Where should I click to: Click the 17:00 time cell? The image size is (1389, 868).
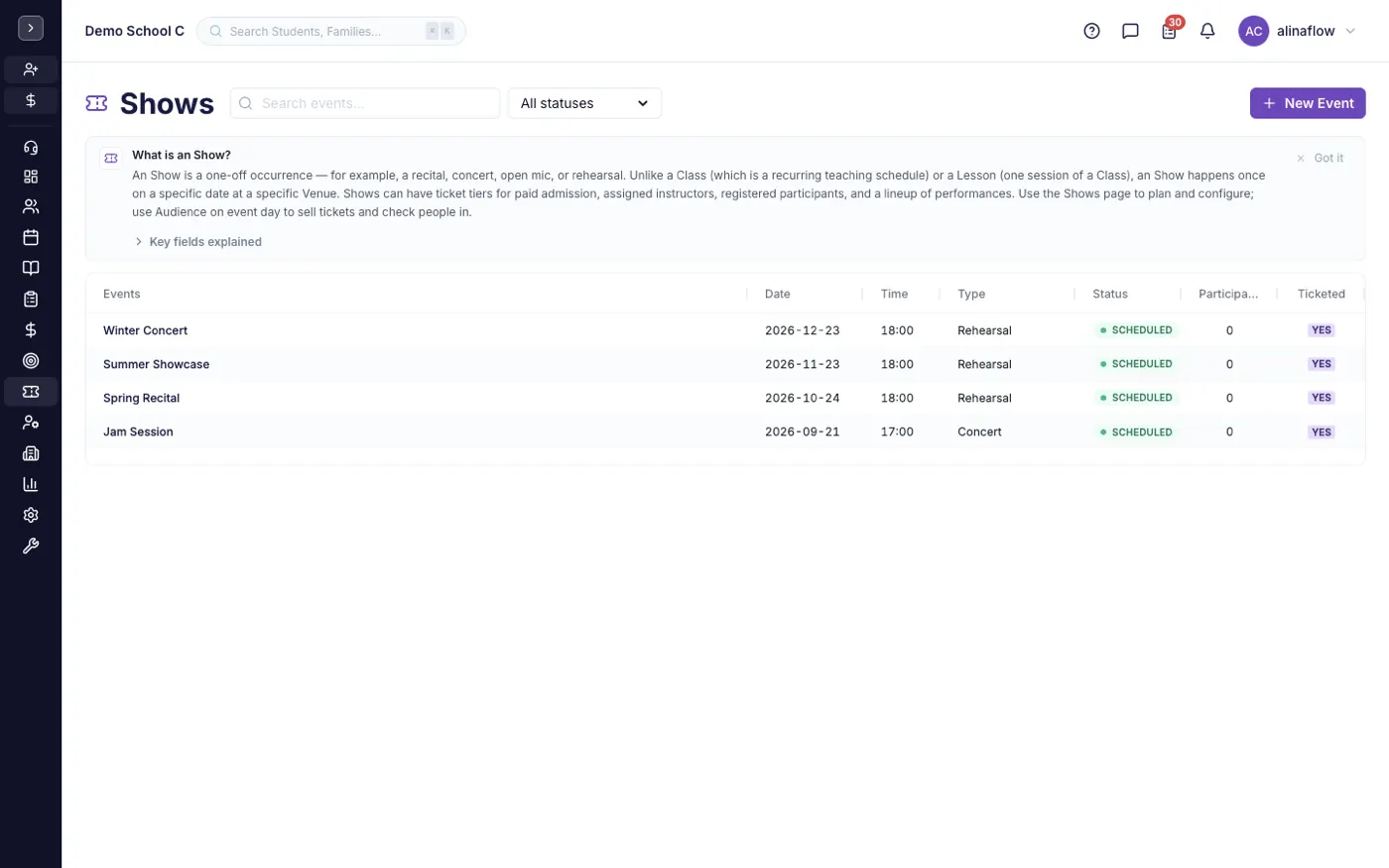(897, 432)
